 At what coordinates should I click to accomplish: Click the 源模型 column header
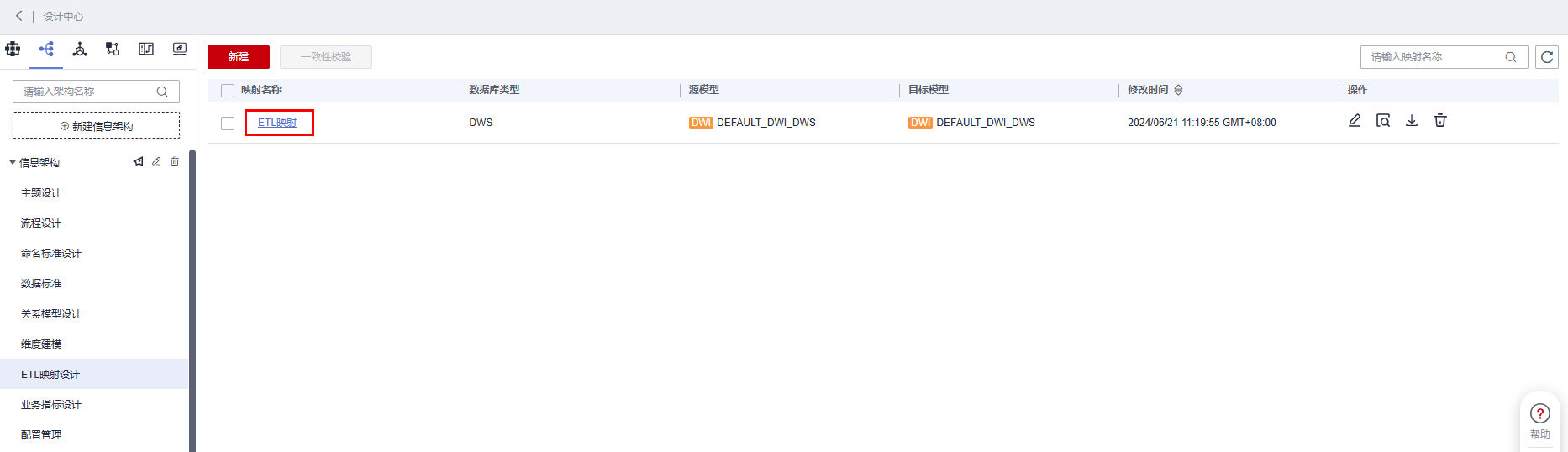pos(704,90)
